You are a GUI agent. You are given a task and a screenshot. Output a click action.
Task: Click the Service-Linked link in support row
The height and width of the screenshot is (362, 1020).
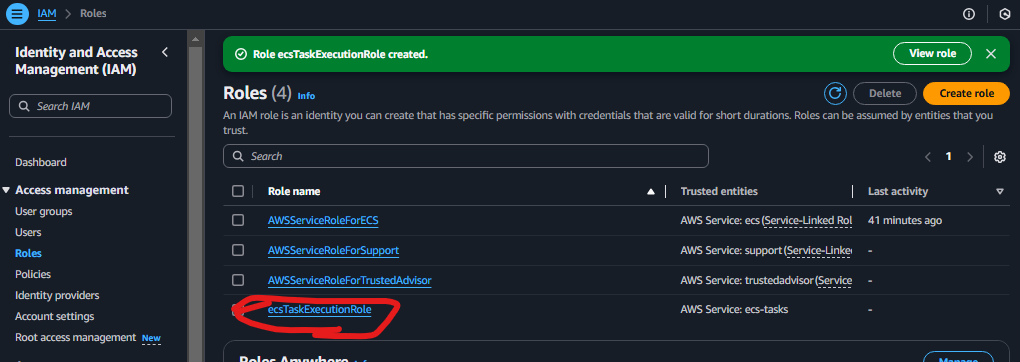(x=819, y=250)
